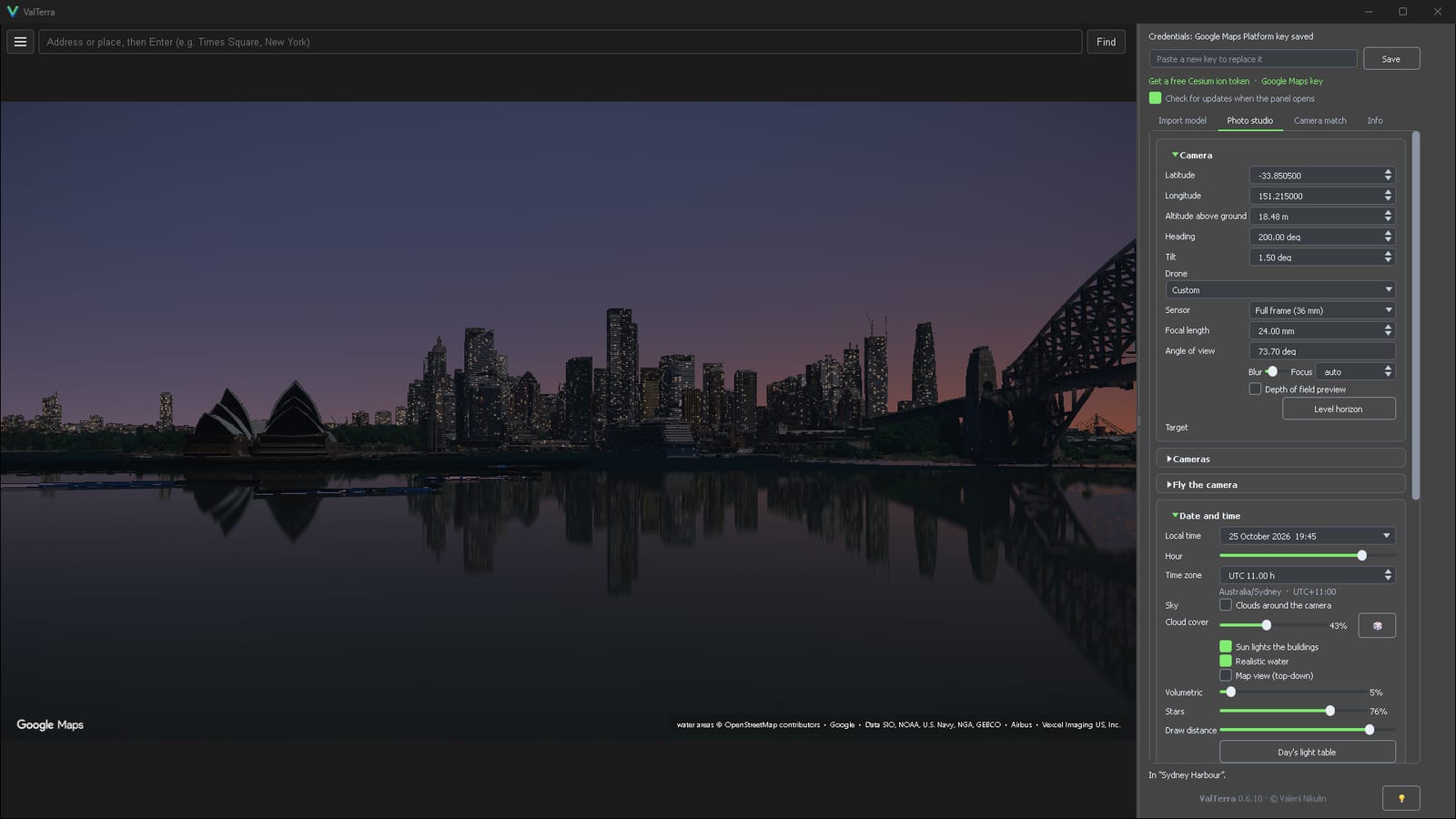Open Day's light table
Image resolution: width=1456 pixels, height=819 pixels.
click(x=1307, y=752)
